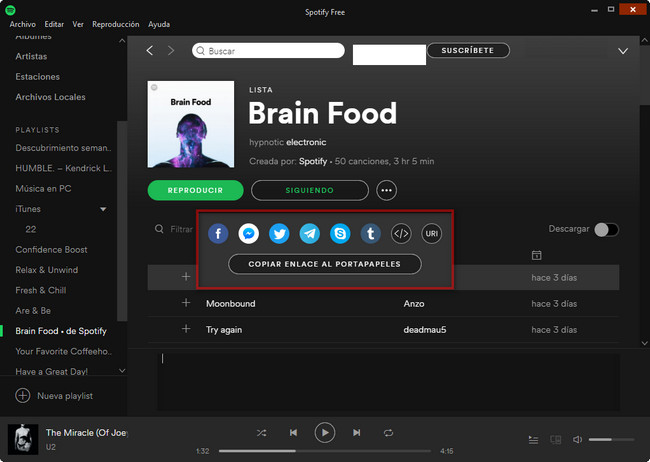Toggle shuffle playback
Viewport: 650px width, 462px height.
[x=262, y=433]
